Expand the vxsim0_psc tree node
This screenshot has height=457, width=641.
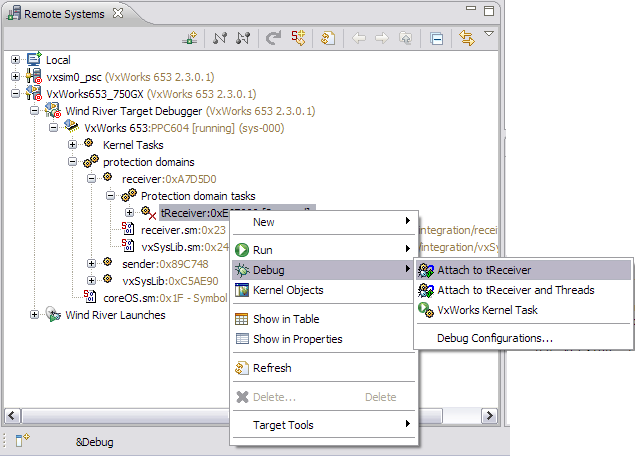[15, 76]
